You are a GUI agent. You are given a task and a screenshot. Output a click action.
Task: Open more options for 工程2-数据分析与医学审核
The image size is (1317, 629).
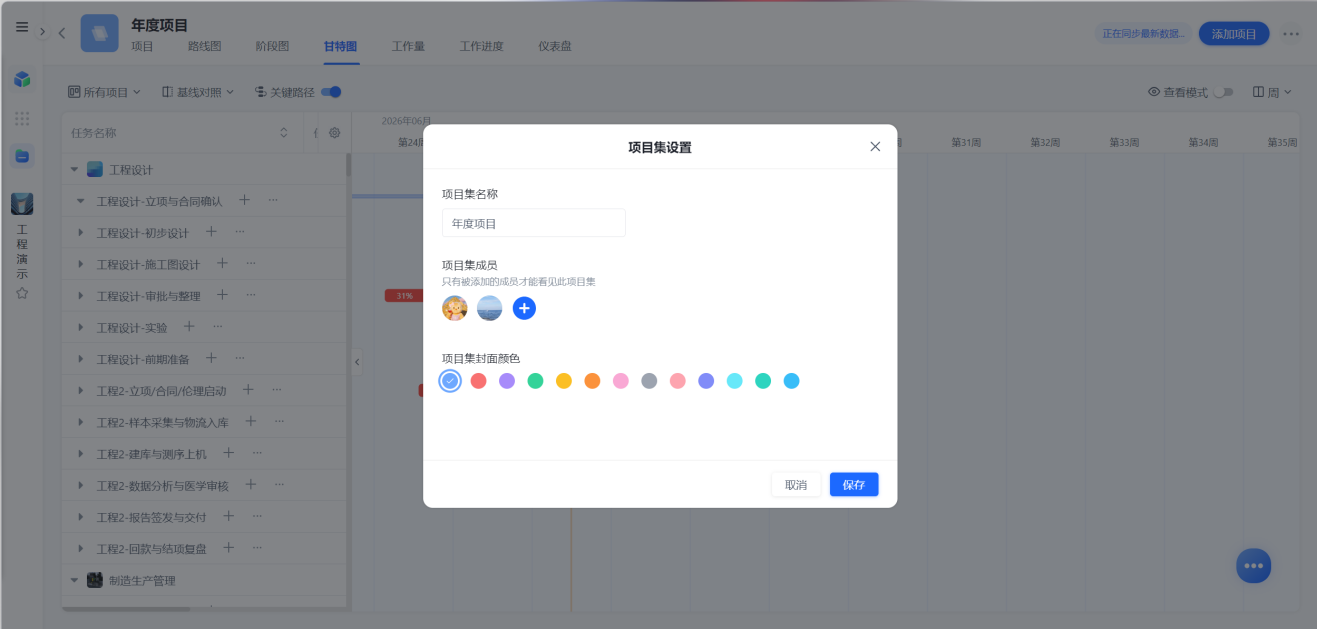click(x=280, y=484)
